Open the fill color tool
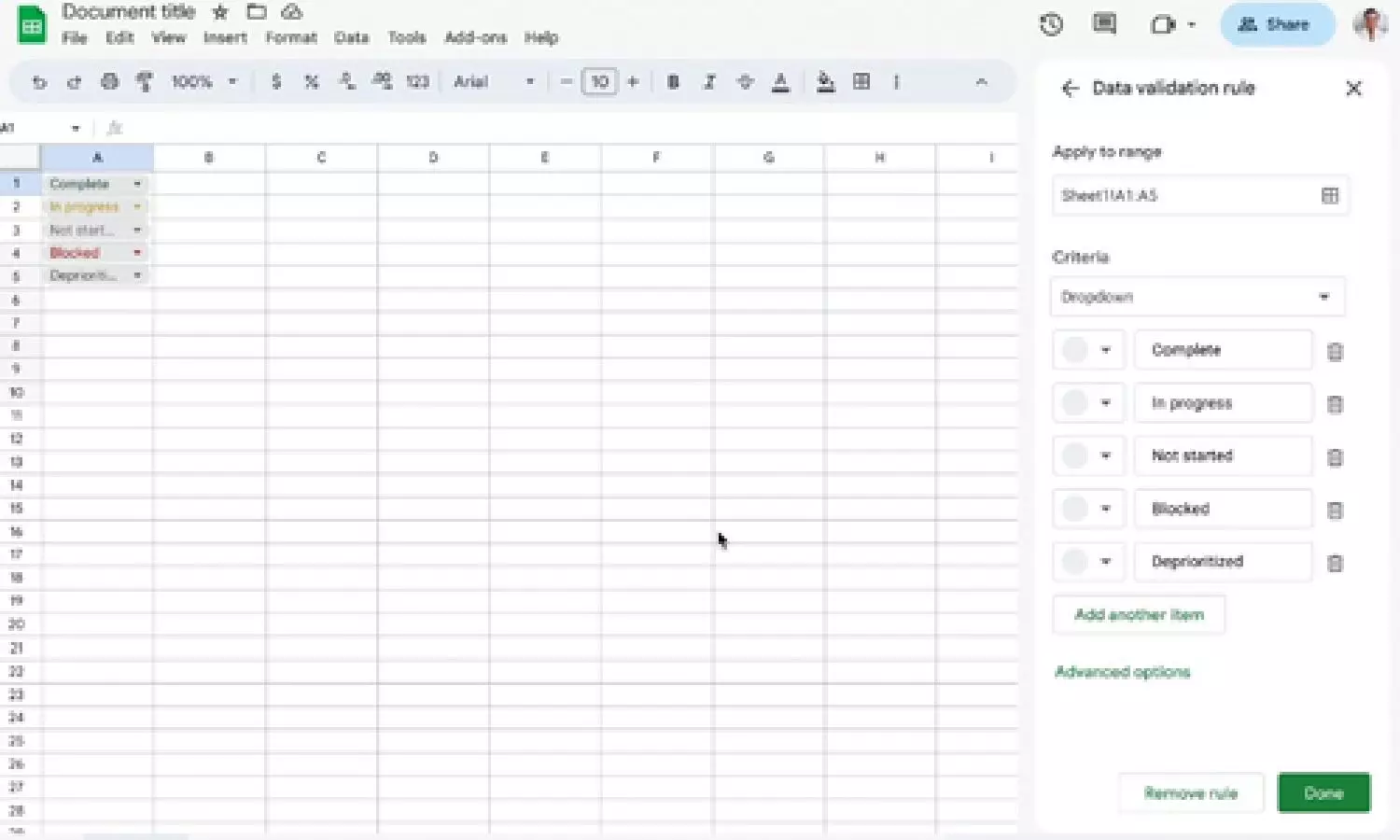The height and width of the screenshot is (840, 1400). coord(825,82)
